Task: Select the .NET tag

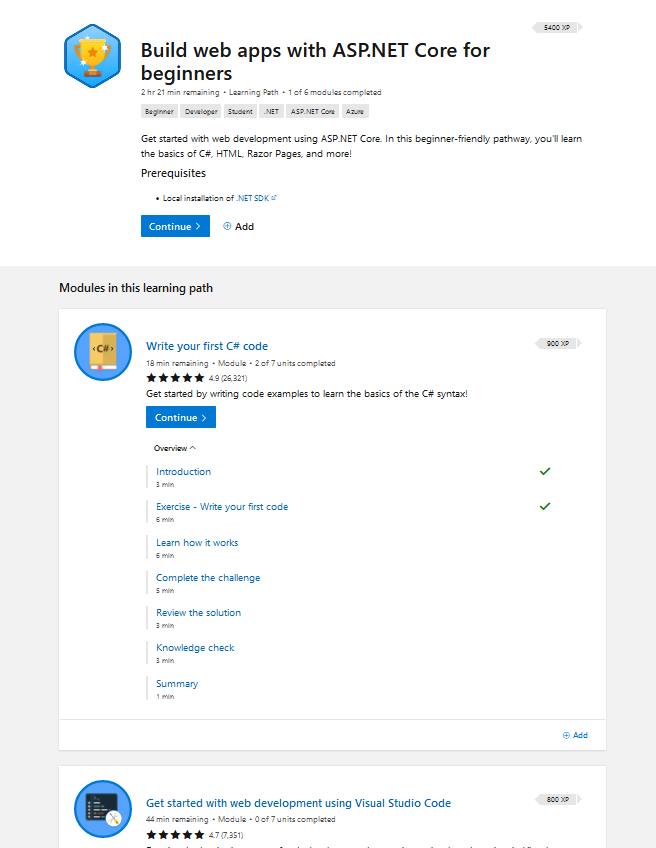Action: pos(271,111)
